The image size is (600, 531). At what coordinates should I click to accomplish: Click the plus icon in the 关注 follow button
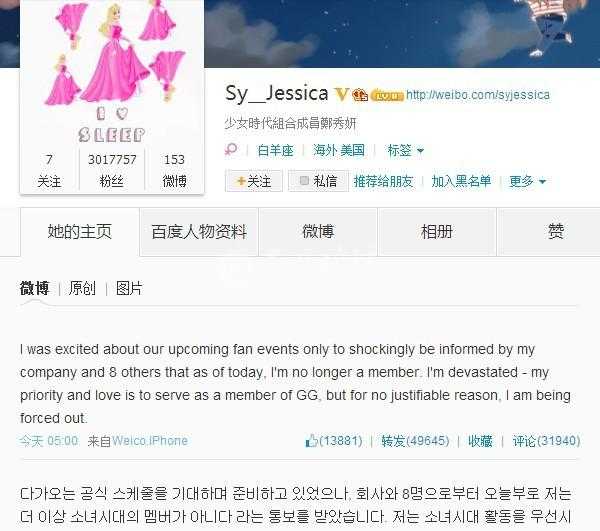point(241,181)
